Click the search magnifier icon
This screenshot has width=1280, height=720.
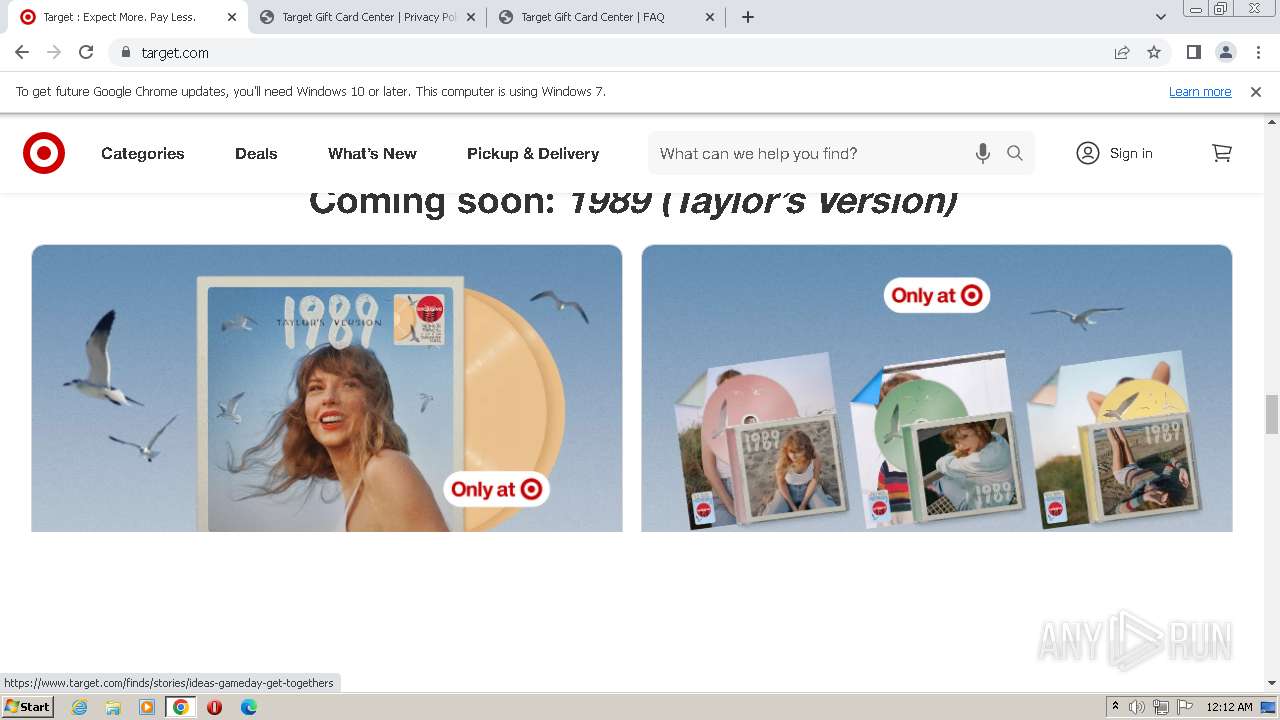1015,153
